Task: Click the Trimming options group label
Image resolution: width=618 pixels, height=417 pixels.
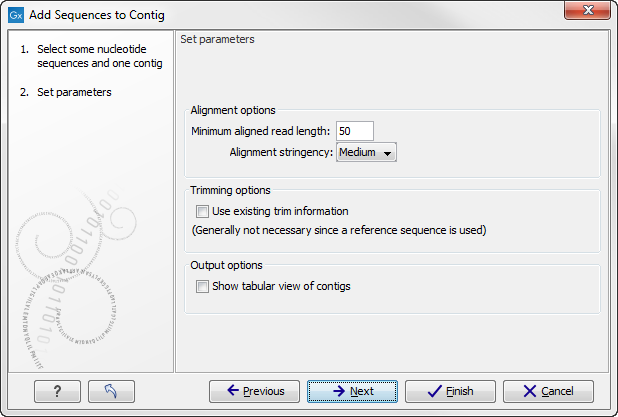Action: pos(231,190)
